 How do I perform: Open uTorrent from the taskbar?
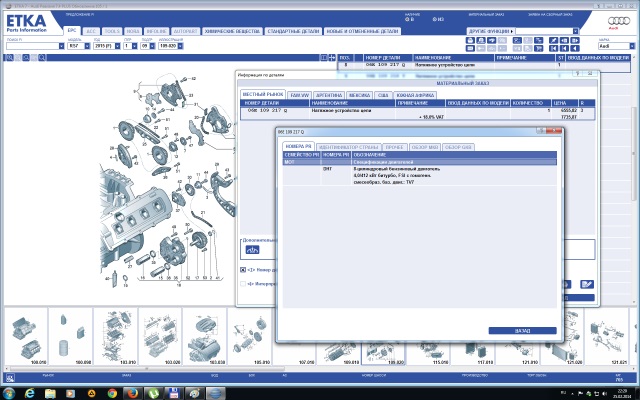(x=154, y=393)
